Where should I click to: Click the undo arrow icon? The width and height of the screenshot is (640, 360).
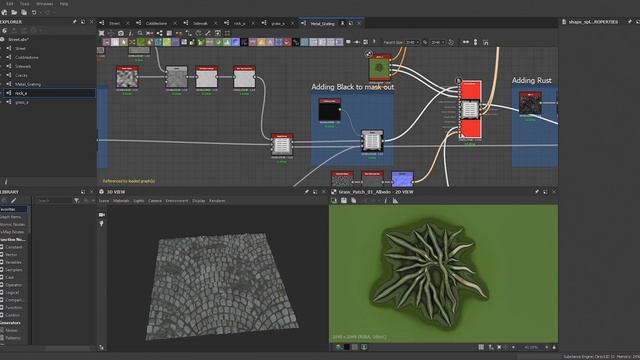click(34, 13)
